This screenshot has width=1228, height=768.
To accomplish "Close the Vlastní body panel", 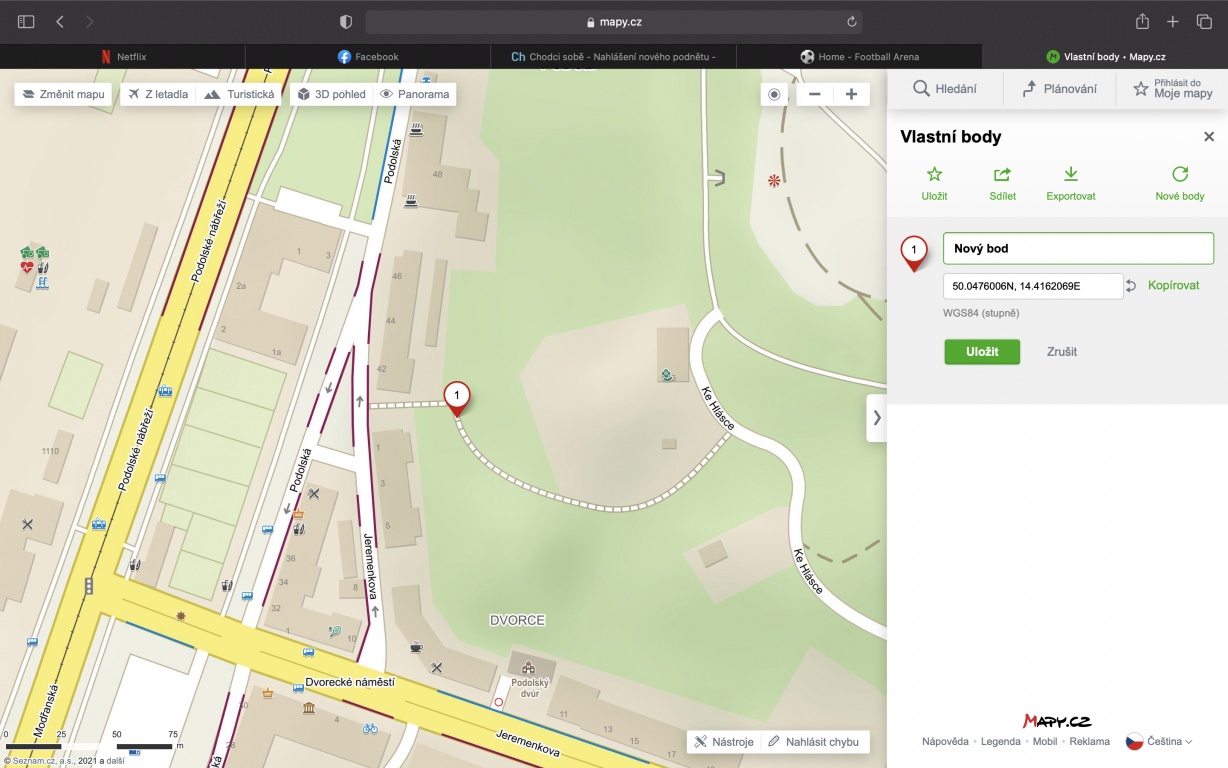I will pos(1208,137).
